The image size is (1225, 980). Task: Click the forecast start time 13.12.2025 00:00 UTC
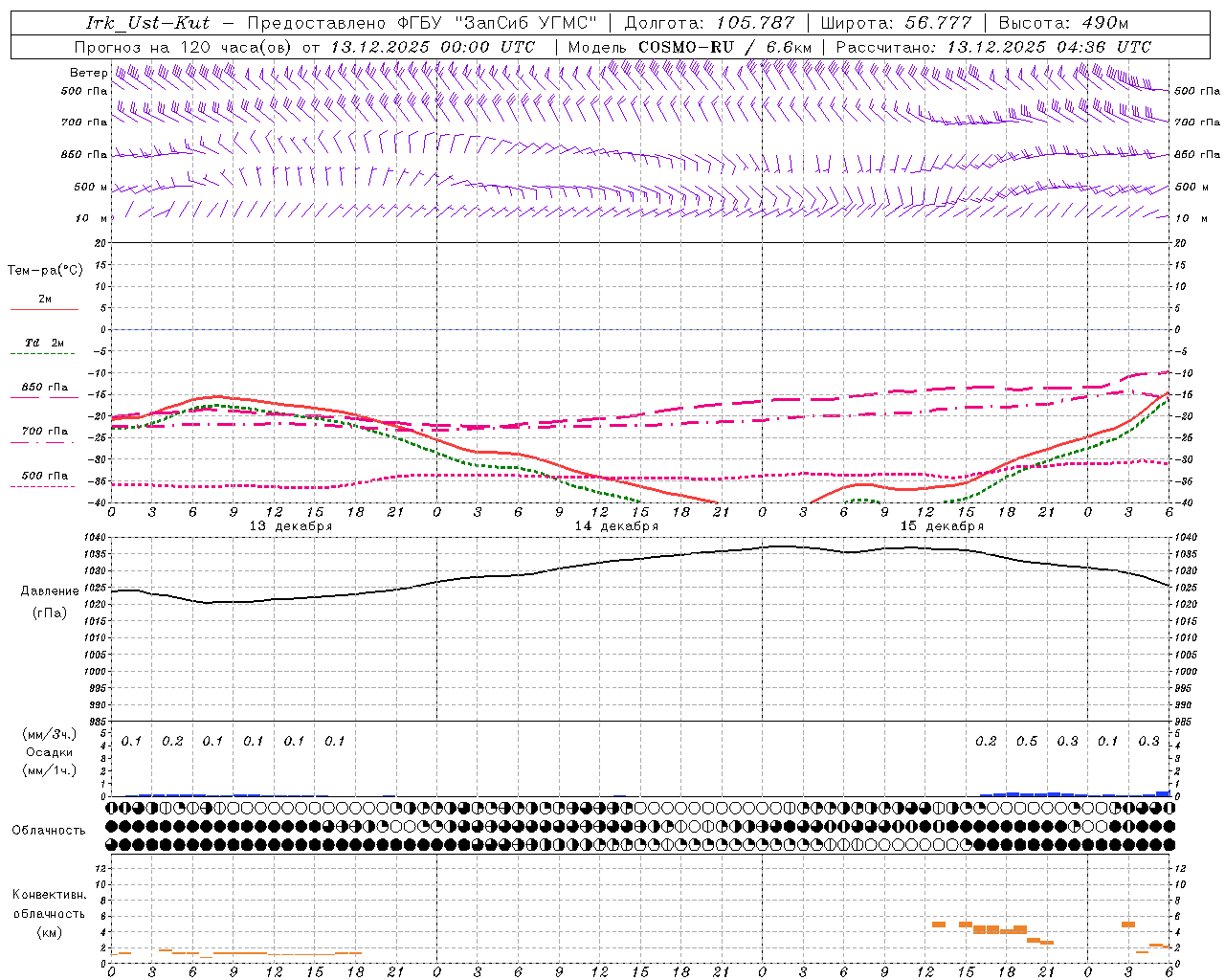click(x=433, y=47)
